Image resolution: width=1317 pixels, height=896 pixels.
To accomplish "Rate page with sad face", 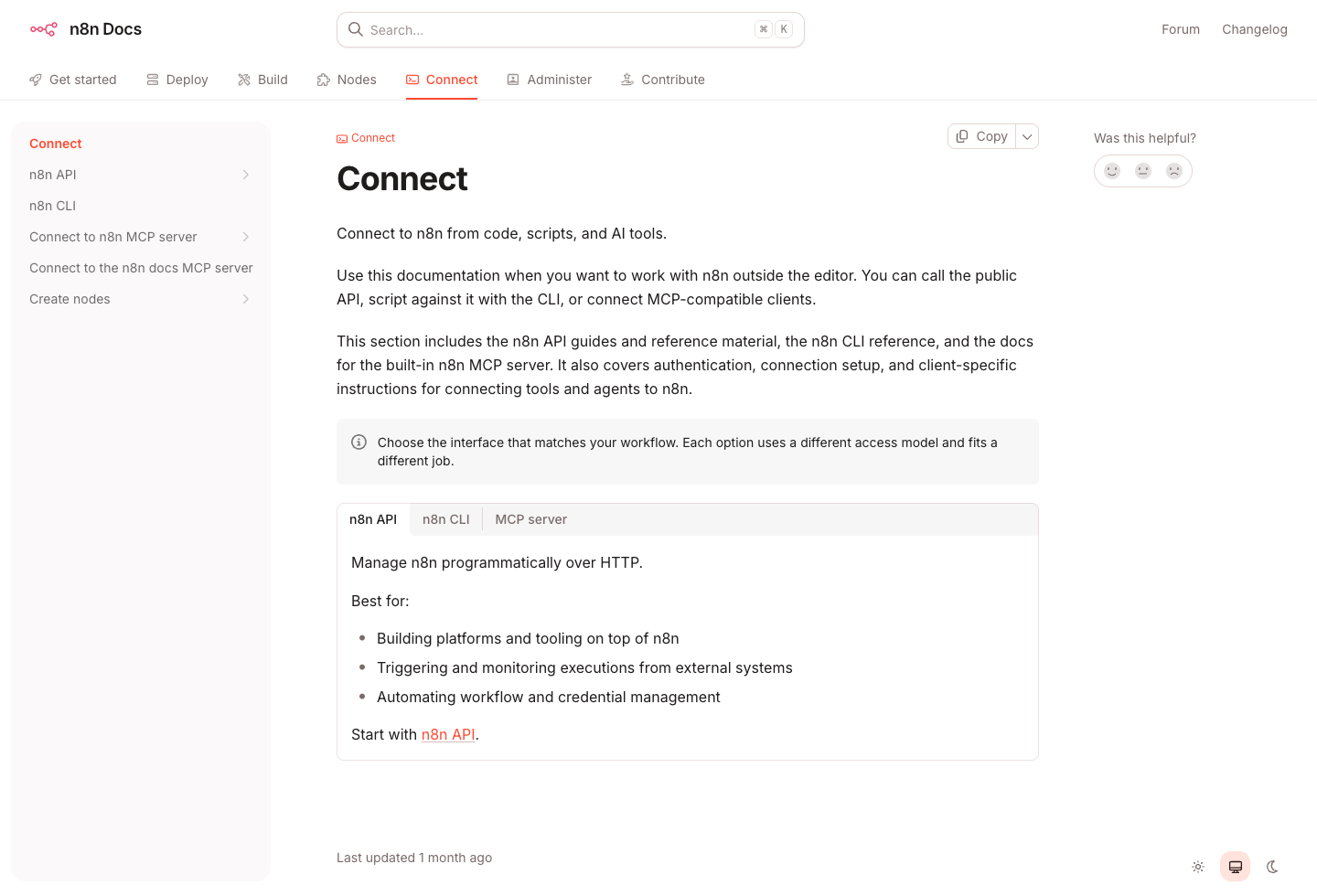I will coord(1174,171).
